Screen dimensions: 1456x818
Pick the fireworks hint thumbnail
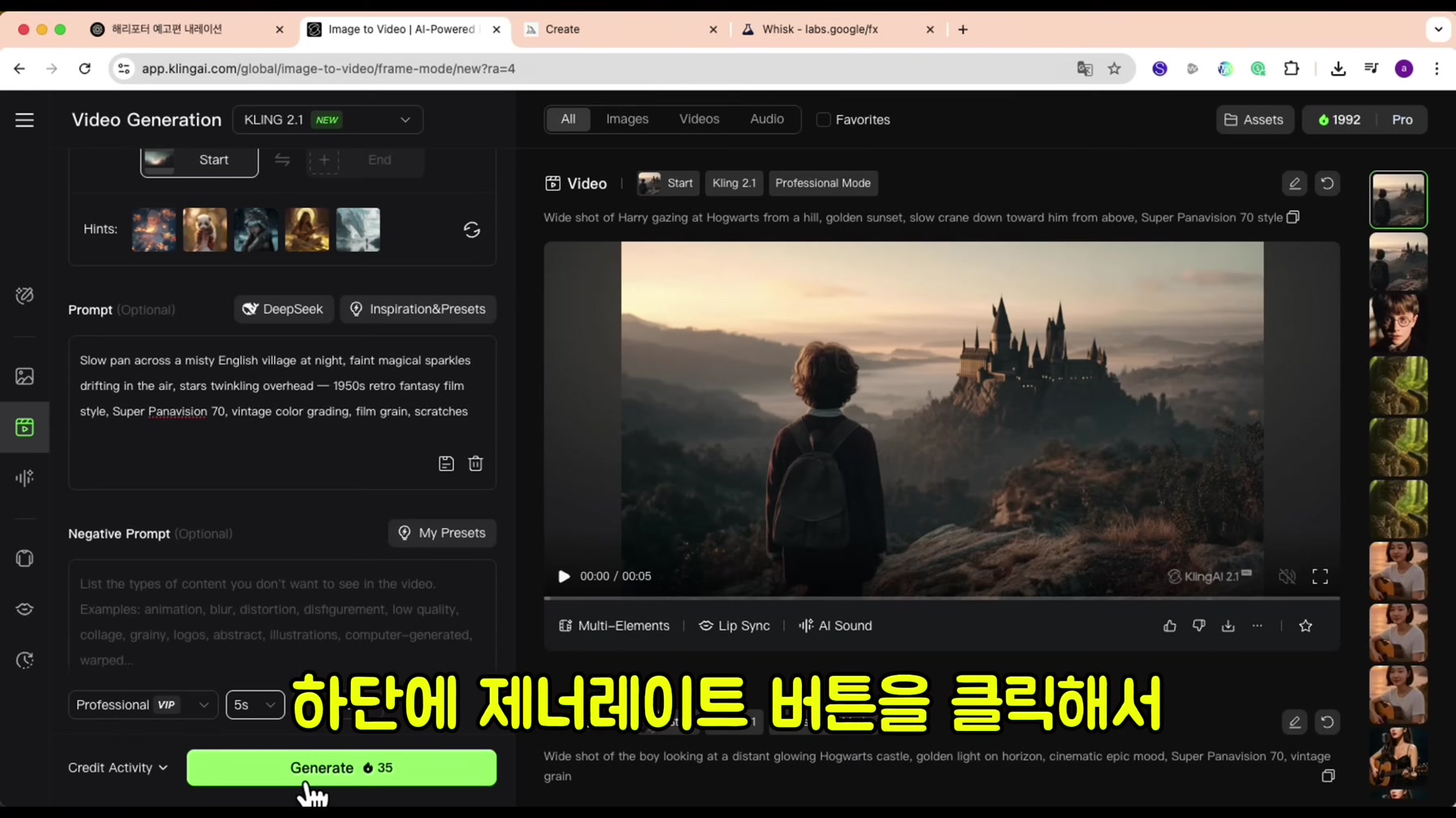point(154,229)
